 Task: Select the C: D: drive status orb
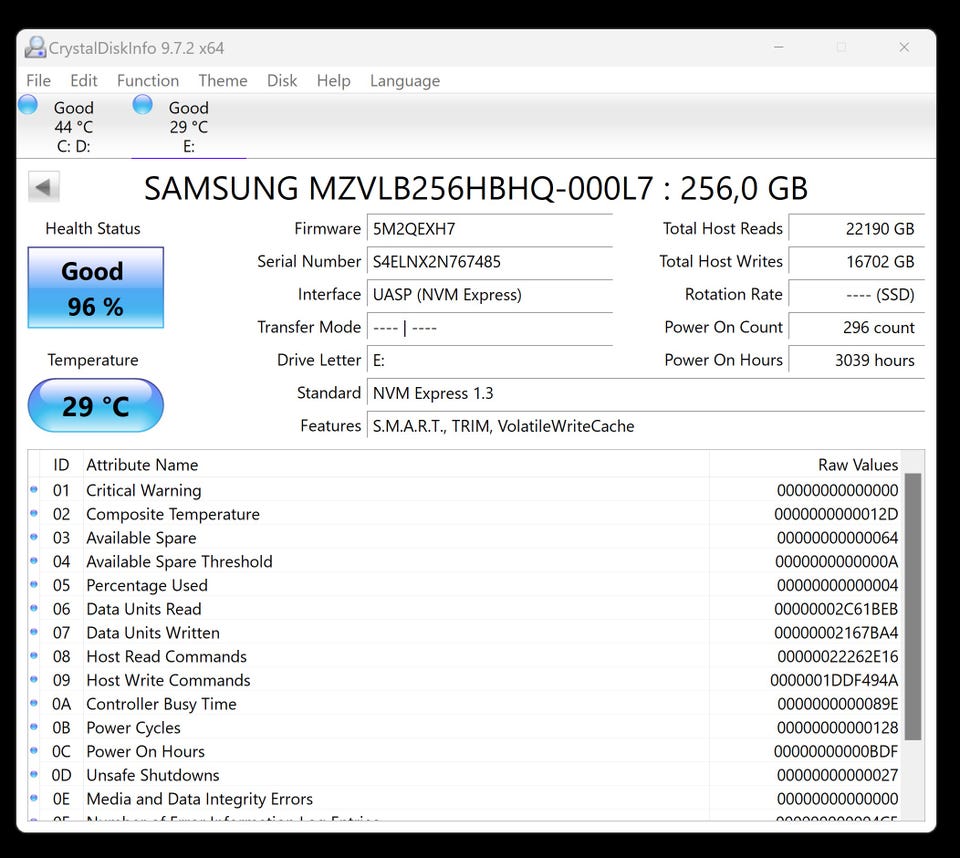[28, 105]
